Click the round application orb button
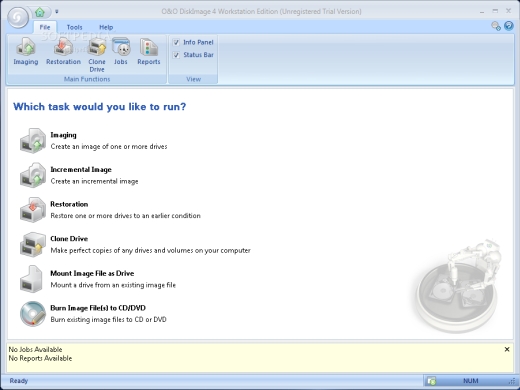Image resolution: width=520 pixels, height=390 pixels. [18, 17]
